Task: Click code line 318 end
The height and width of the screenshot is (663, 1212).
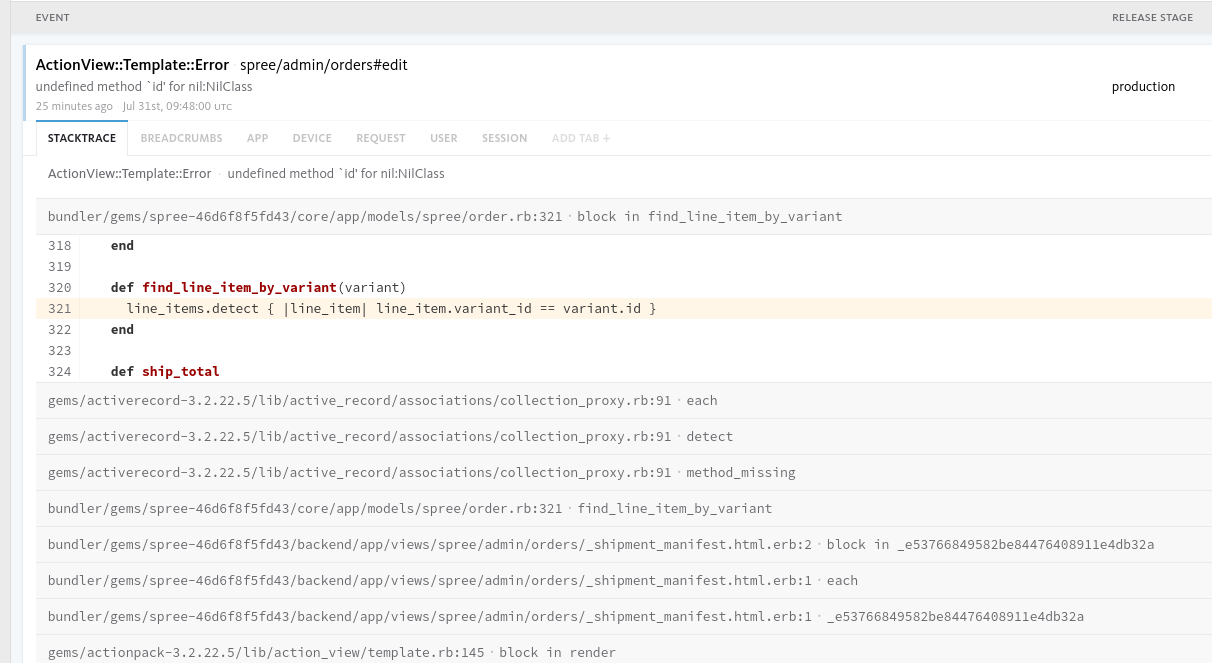Action: 624,245
